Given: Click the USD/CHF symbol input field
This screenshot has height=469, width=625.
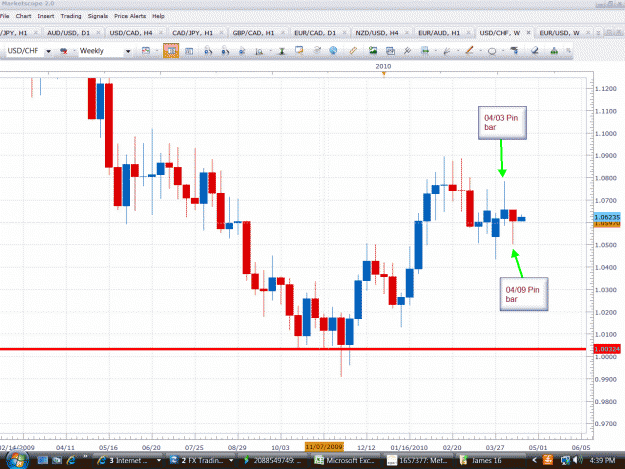Looking at the screenshot, I should pyautogui.click(x=25, y=51).
